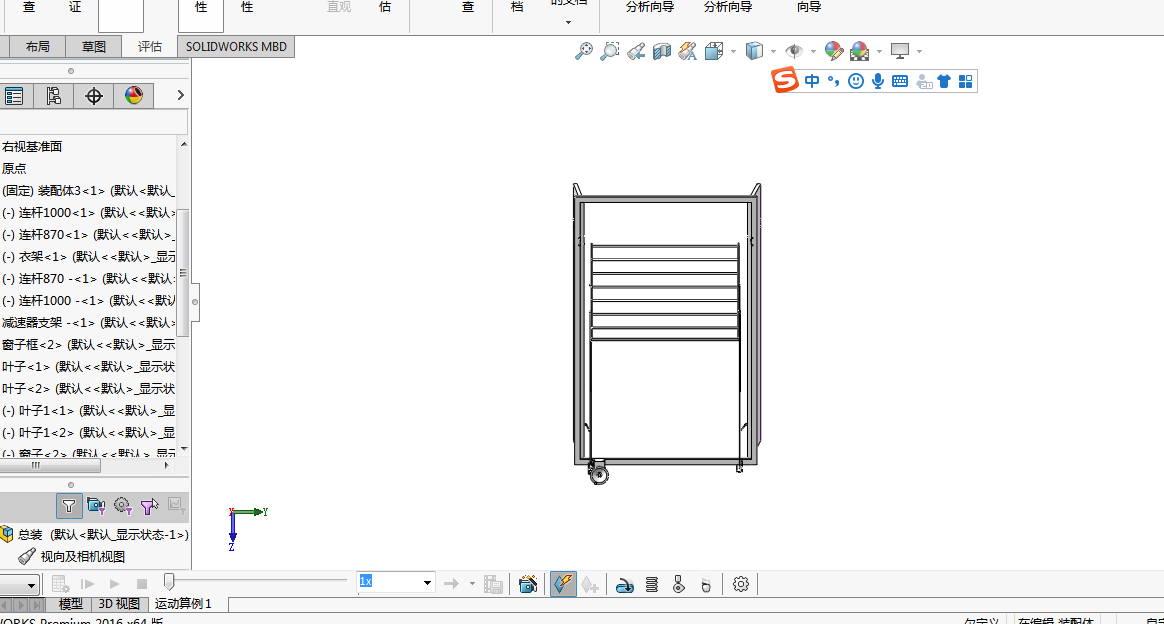1164x624 pixels.
Task: Activate the Section View tool
Action: pyautogui.click(x=661, y=51)
